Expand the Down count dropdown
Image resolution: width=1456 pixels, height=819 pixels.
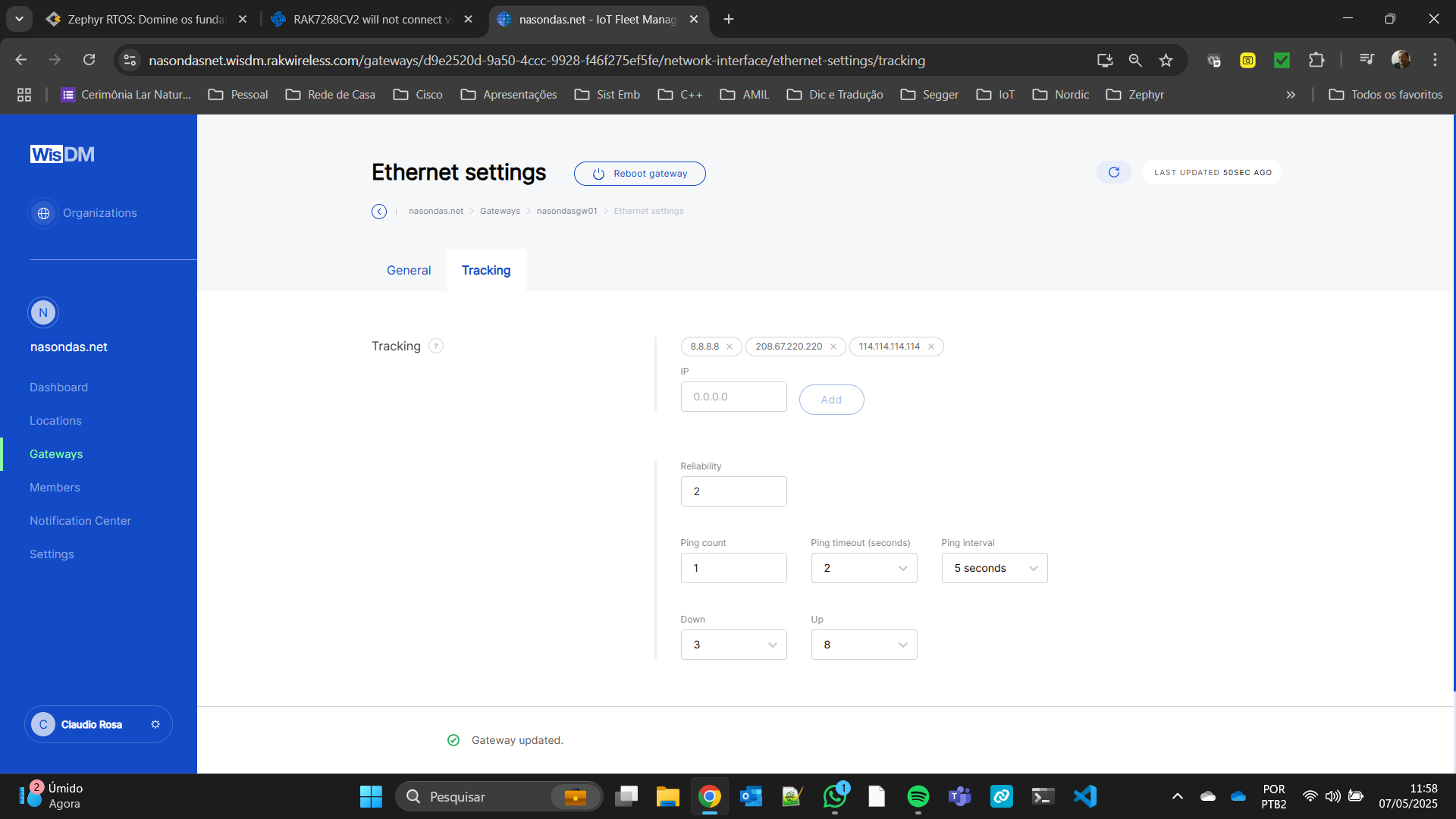click(x=733, y=645)
